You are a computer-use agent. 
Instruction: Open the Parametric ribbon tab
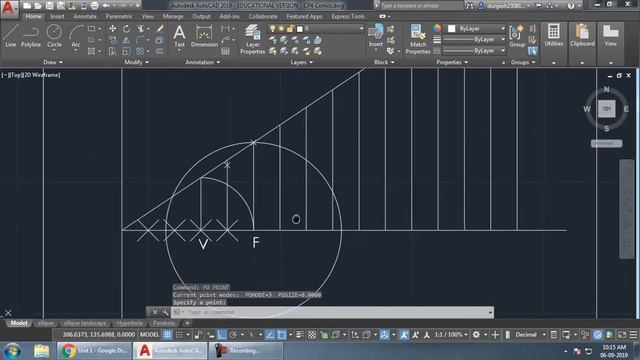119,16
